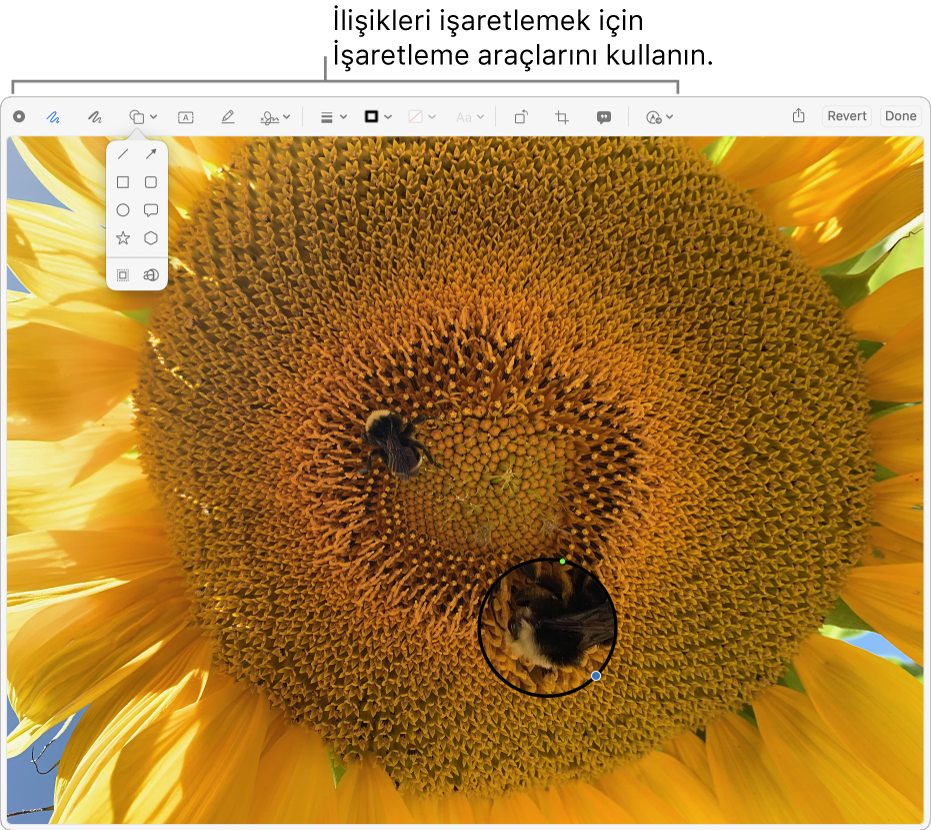
Task: Click the blue loupe resize handle
Action: [x=596, y=676]
